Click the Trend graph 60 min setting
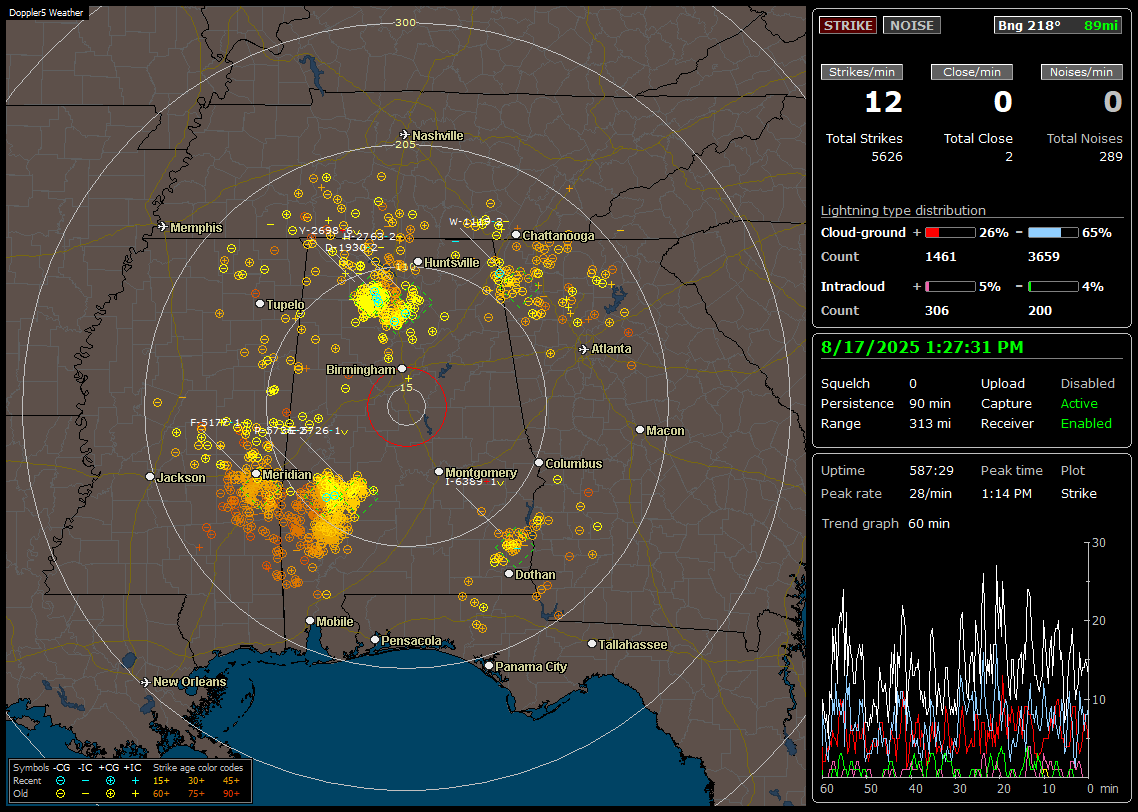Screen dimensions: 1138x812 (929, 523)
